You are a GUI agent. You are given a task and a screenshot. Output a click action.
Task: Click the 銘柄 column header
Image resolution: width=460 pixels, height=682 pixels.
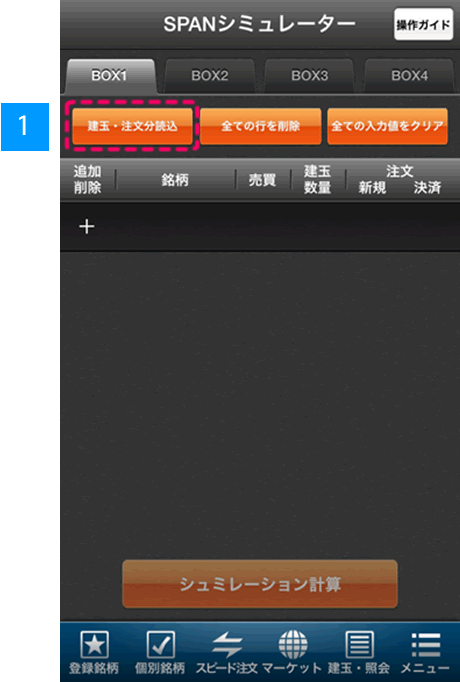click(x=175, y=180)
